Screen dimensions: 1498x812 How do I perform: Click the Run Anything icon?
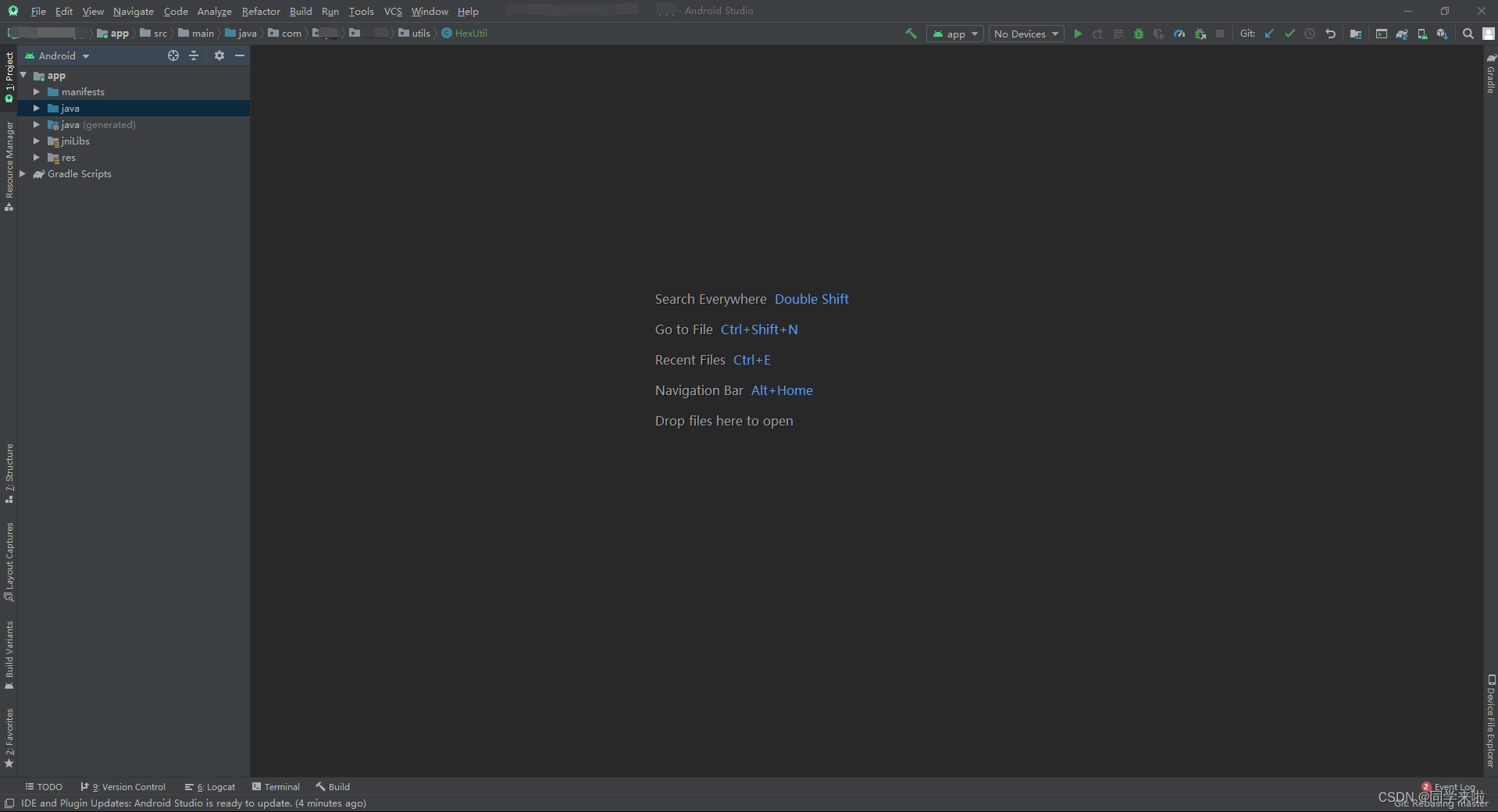1382,34
